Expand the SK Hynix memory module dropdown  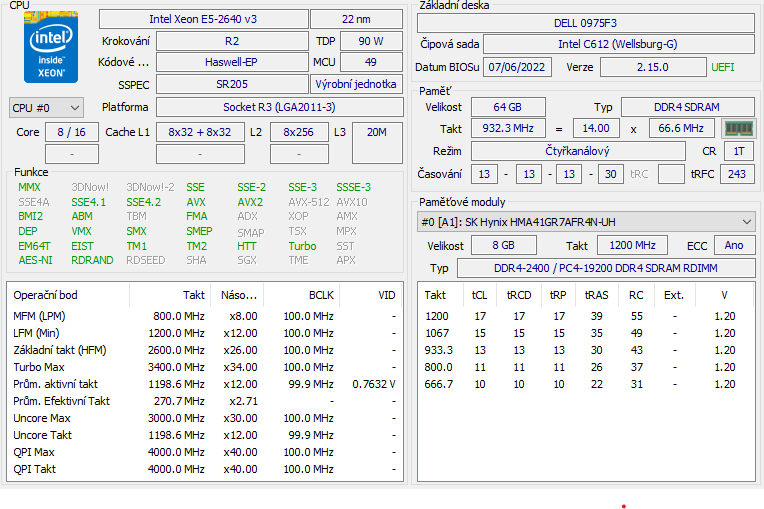point(586,222)
